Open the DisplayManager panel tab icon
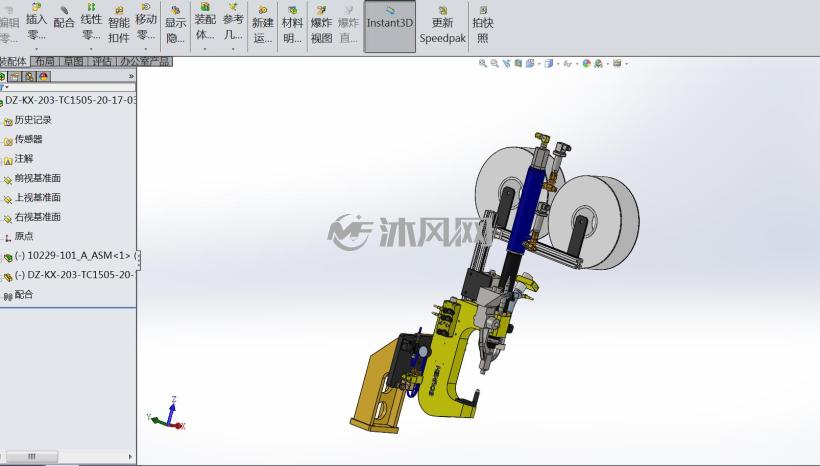The height and width of the screenshot is (466, 820). click(x=43, y=76)
